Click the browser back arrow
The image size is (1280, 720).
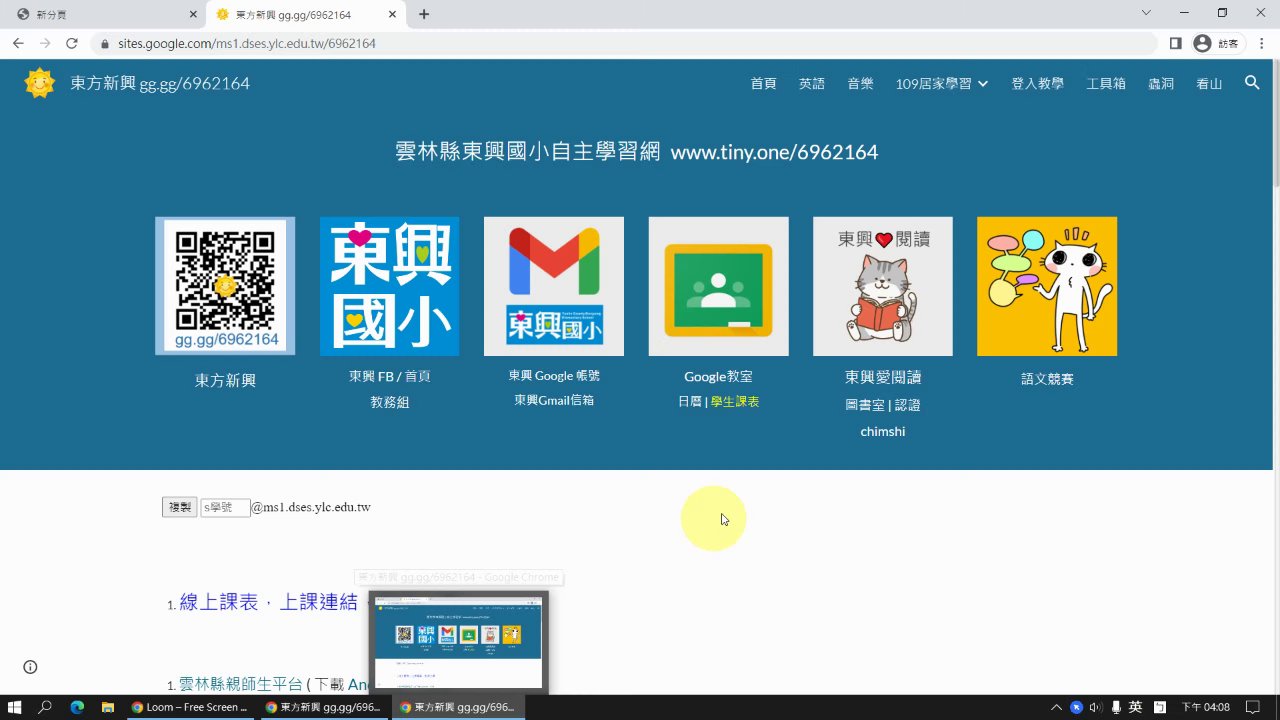18,43
